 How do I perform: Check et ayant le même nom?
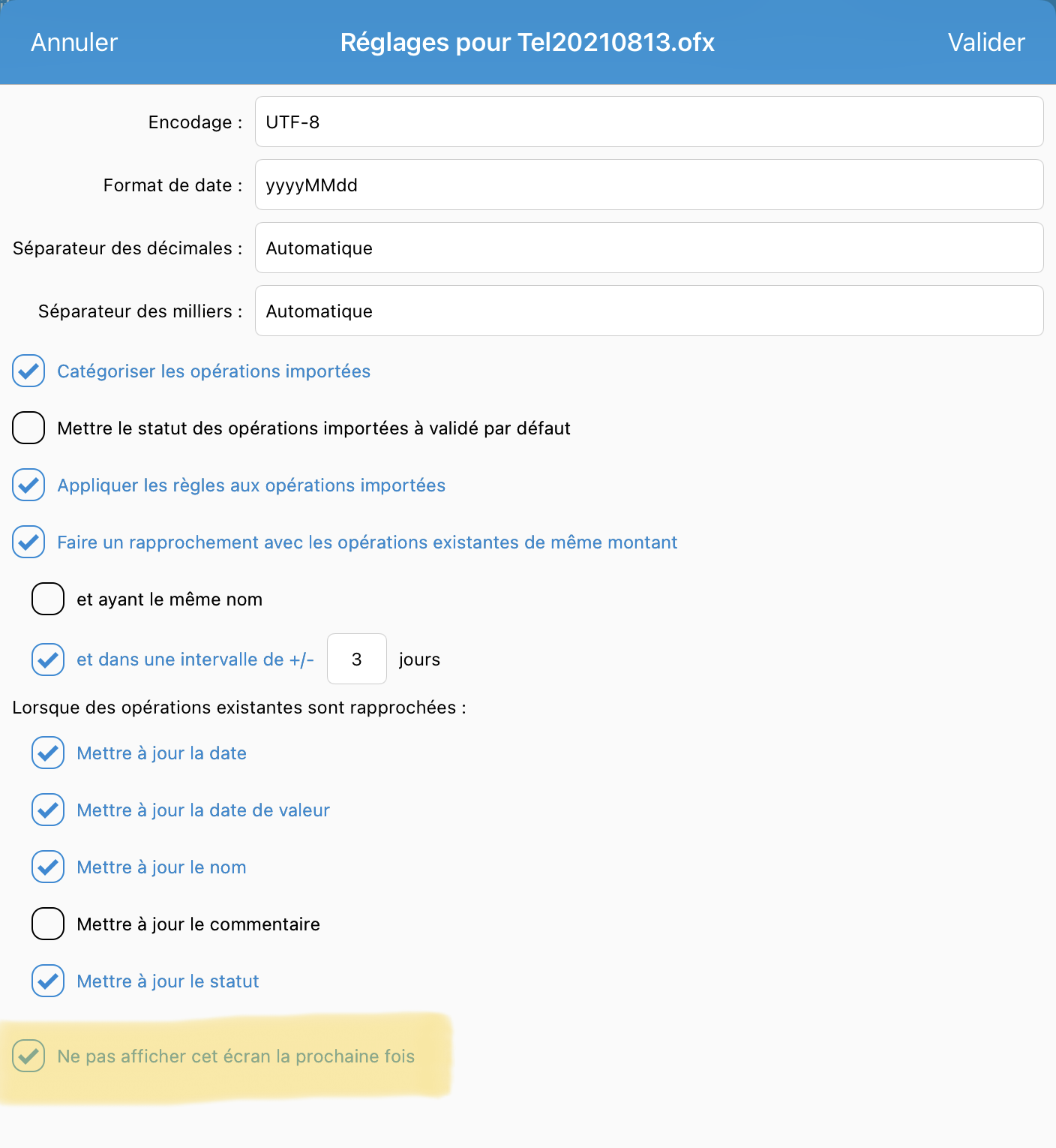(48, 599)
